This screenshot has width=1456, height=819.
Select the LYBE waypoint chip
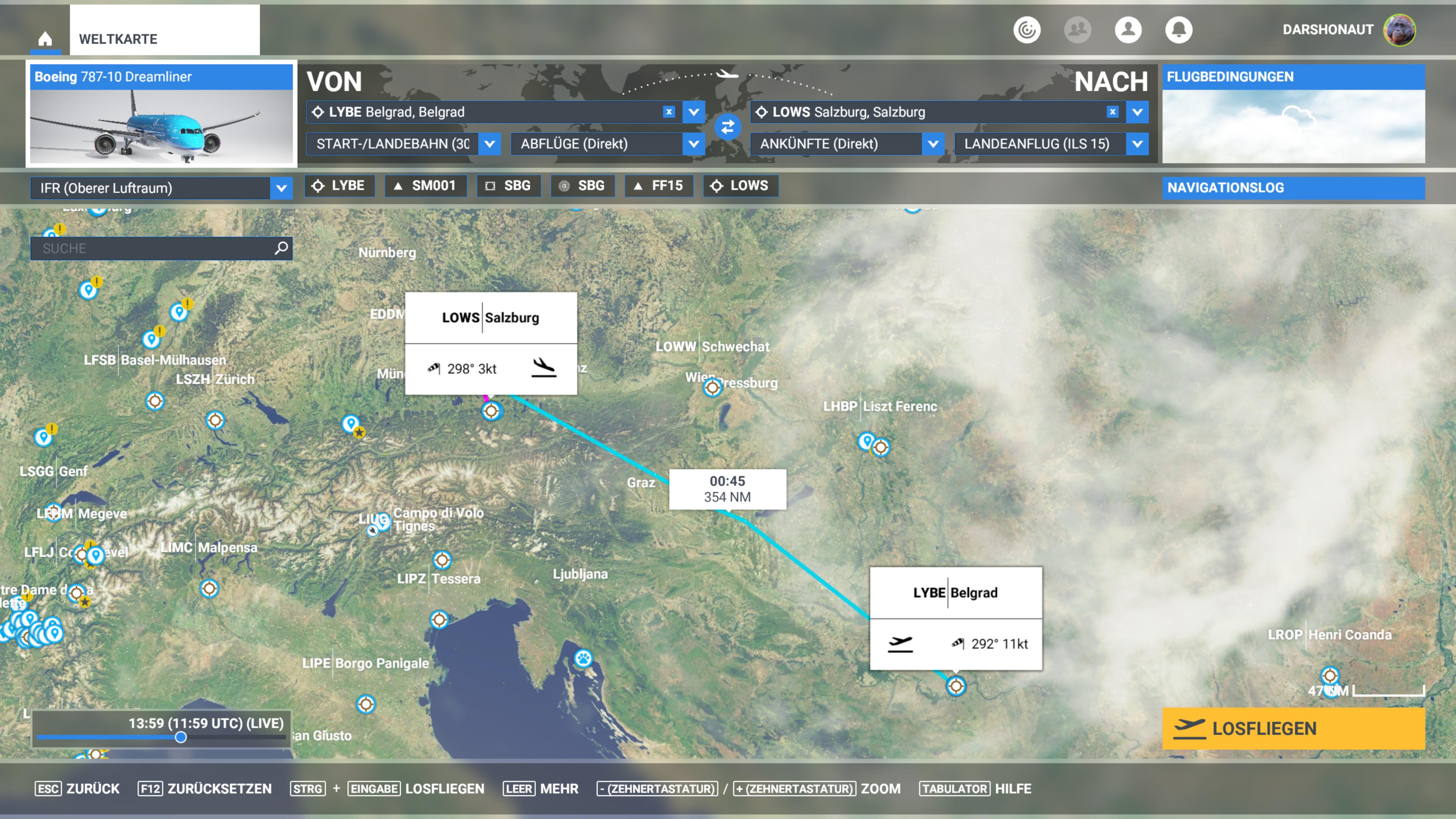coord(339,186)
